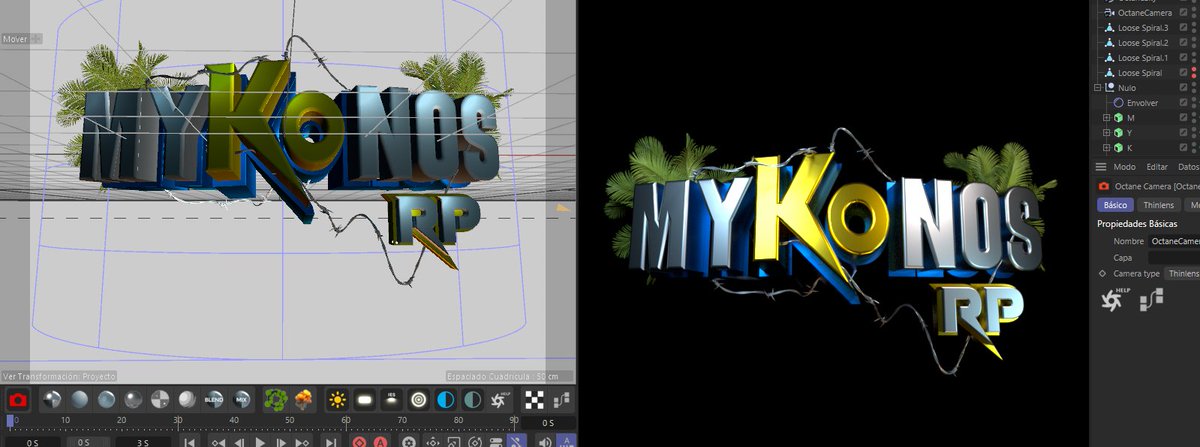The width and height of the screenshot is (1200, 447).
Task: Click the checkerboard texture icon
Action: coord(536,400)
